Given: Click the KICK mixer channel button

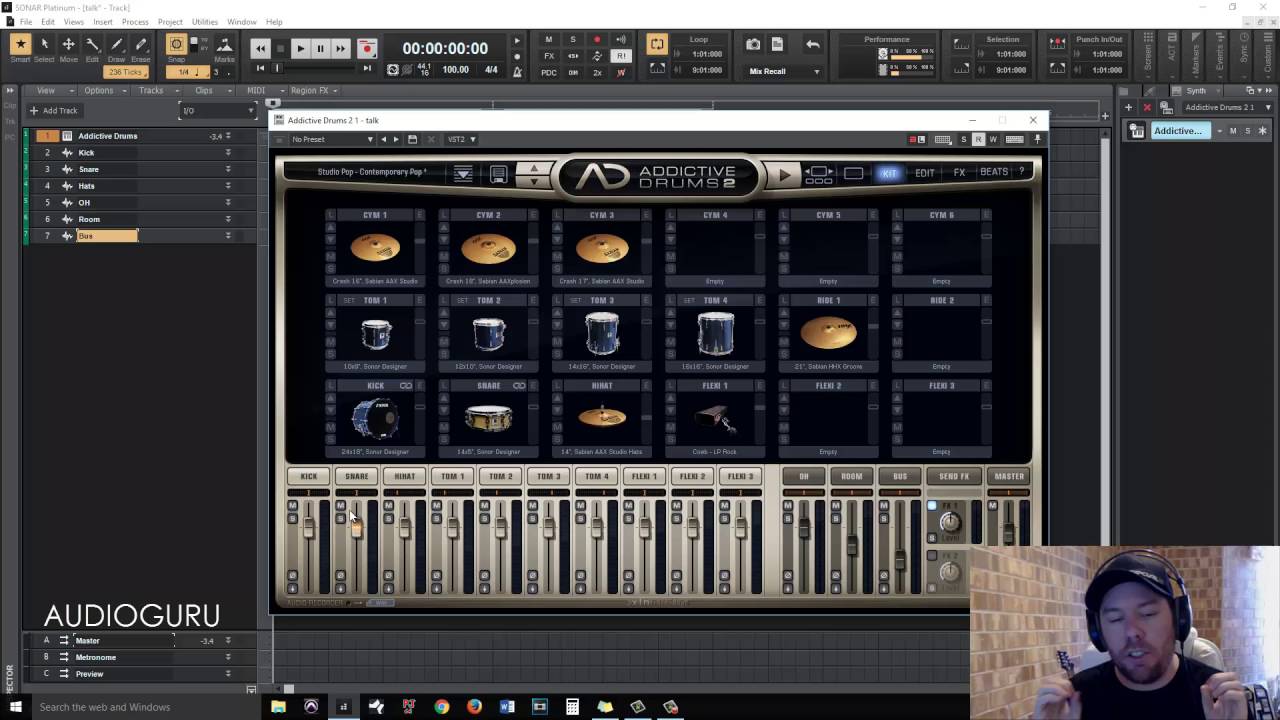Looking at the screenshot, I should 309,476.
